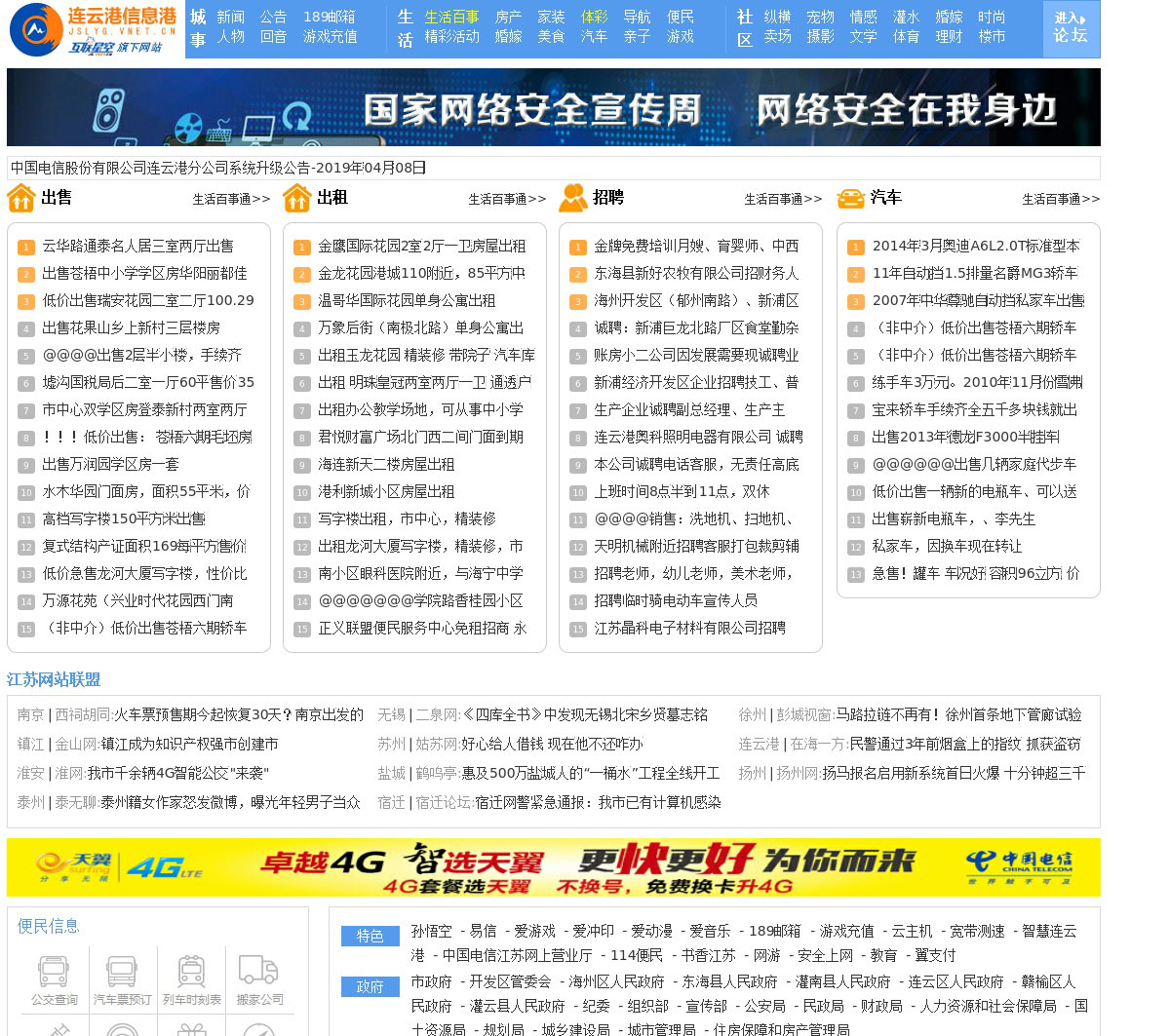Click the car icon beside 汽车
The image size is (1170, 1036).
coord(850,198)
